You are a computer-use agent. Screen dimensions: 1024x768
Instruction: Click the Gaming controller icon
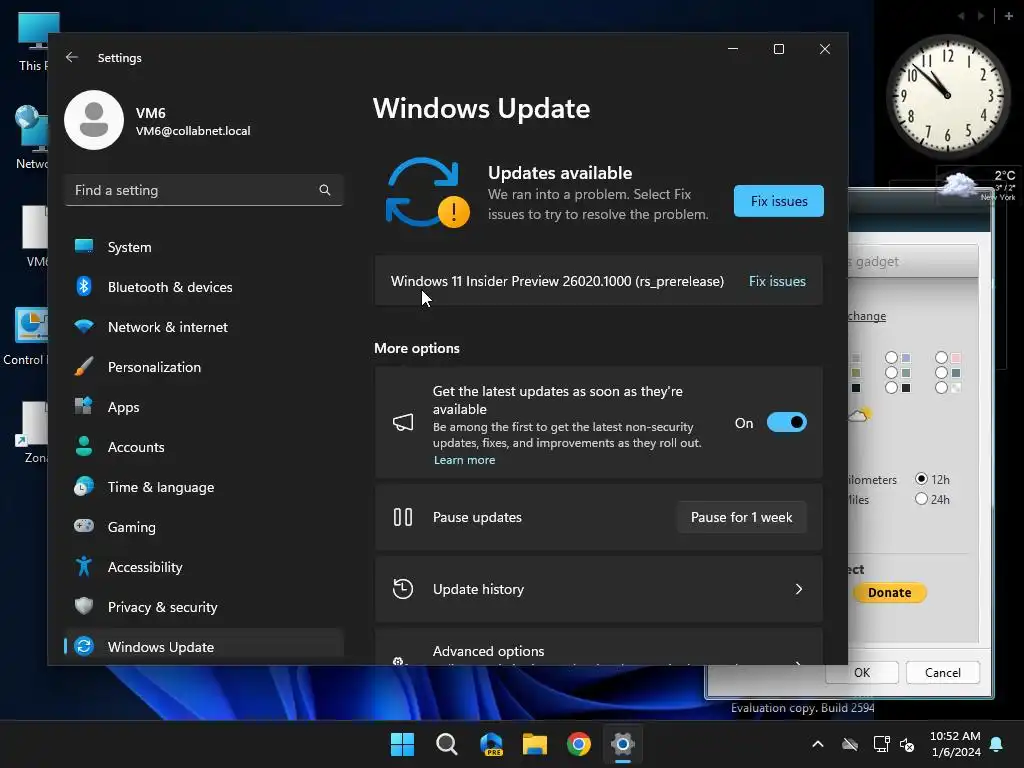(84, 526)
